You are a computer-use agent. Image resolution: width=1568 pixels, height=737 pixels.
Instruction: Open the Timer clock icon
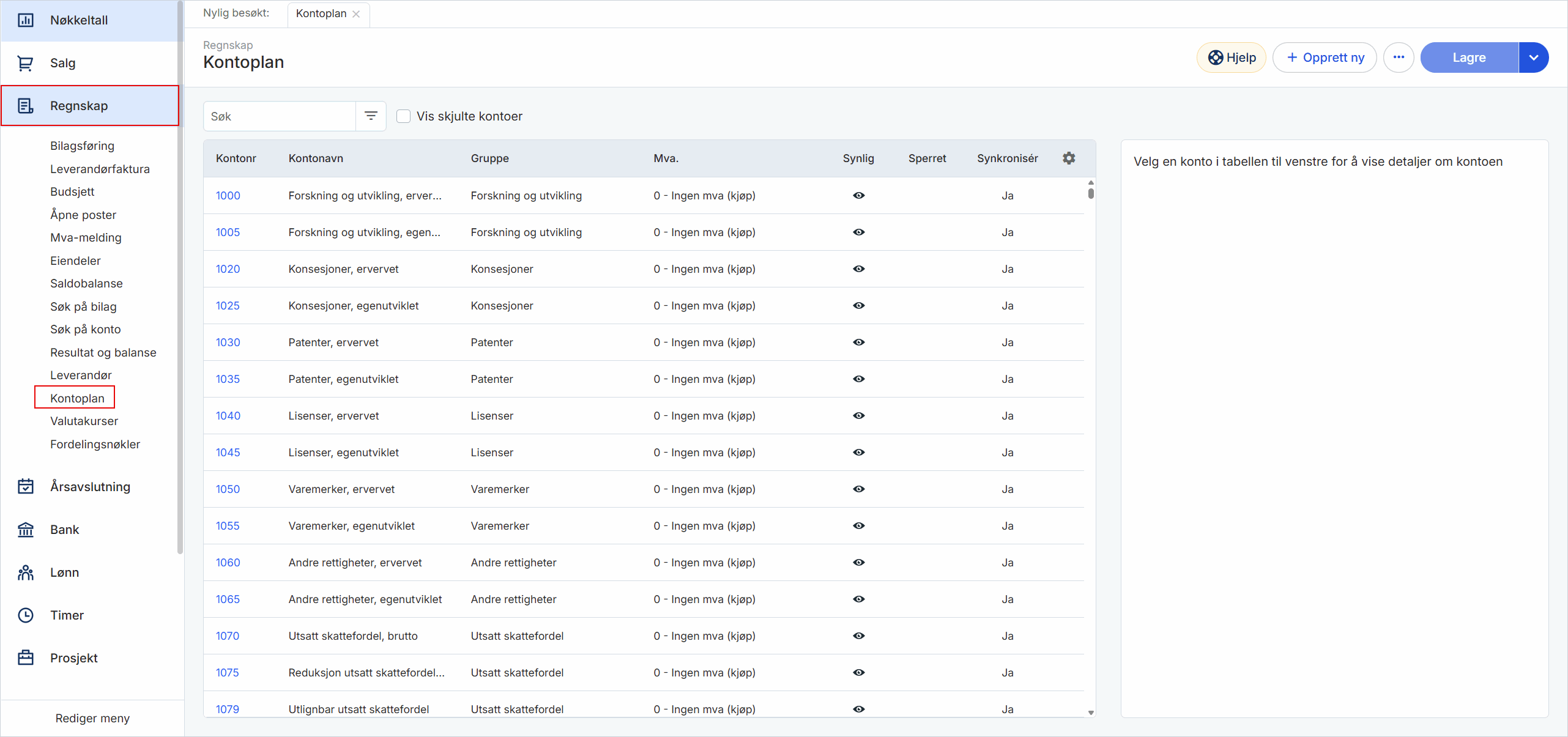click(26, 615)
